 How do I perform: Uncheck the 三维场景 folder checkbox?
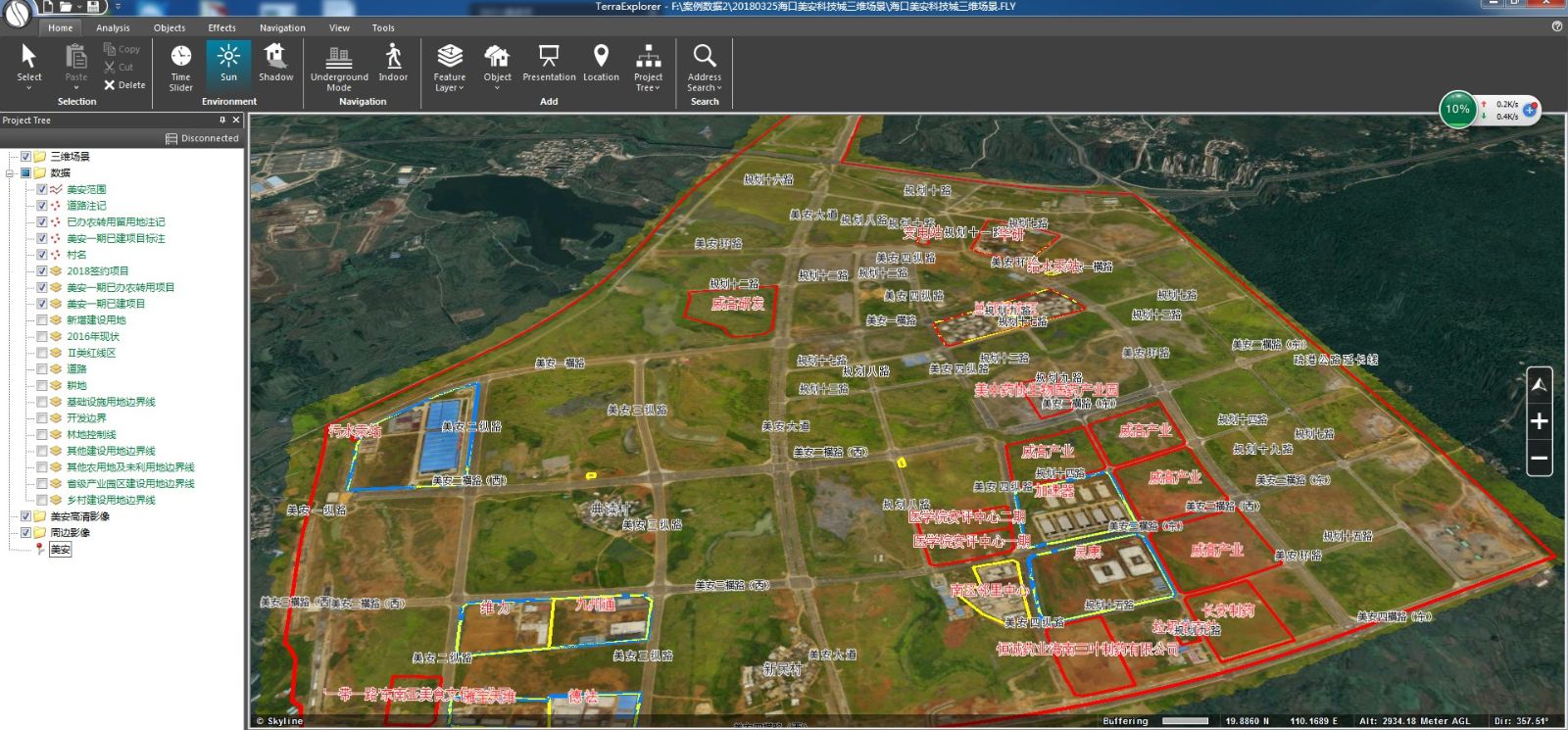pos(26,157)
